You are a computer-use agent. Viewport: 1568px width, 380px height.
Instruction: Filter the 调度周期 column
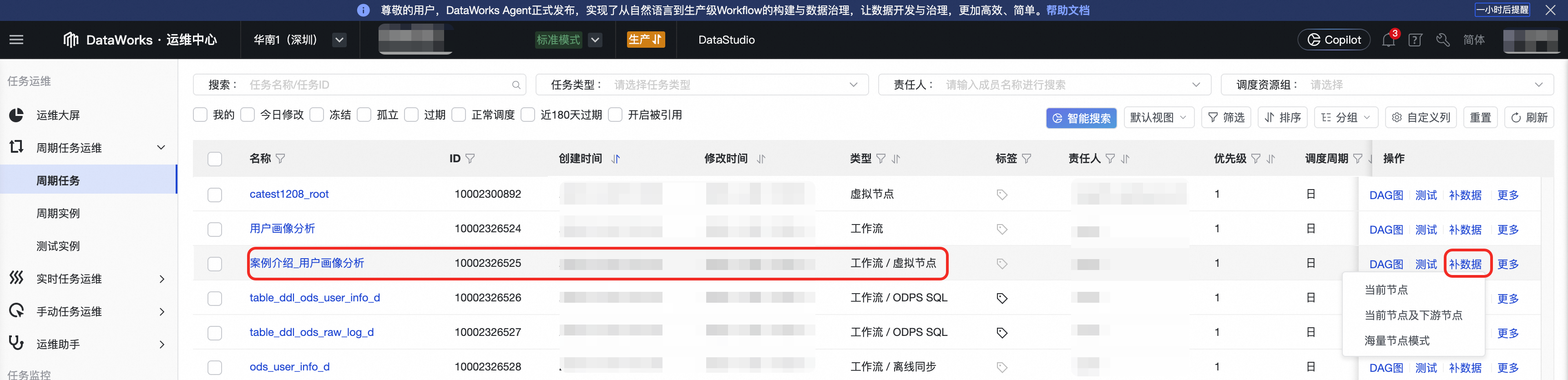click(1358, 159)
